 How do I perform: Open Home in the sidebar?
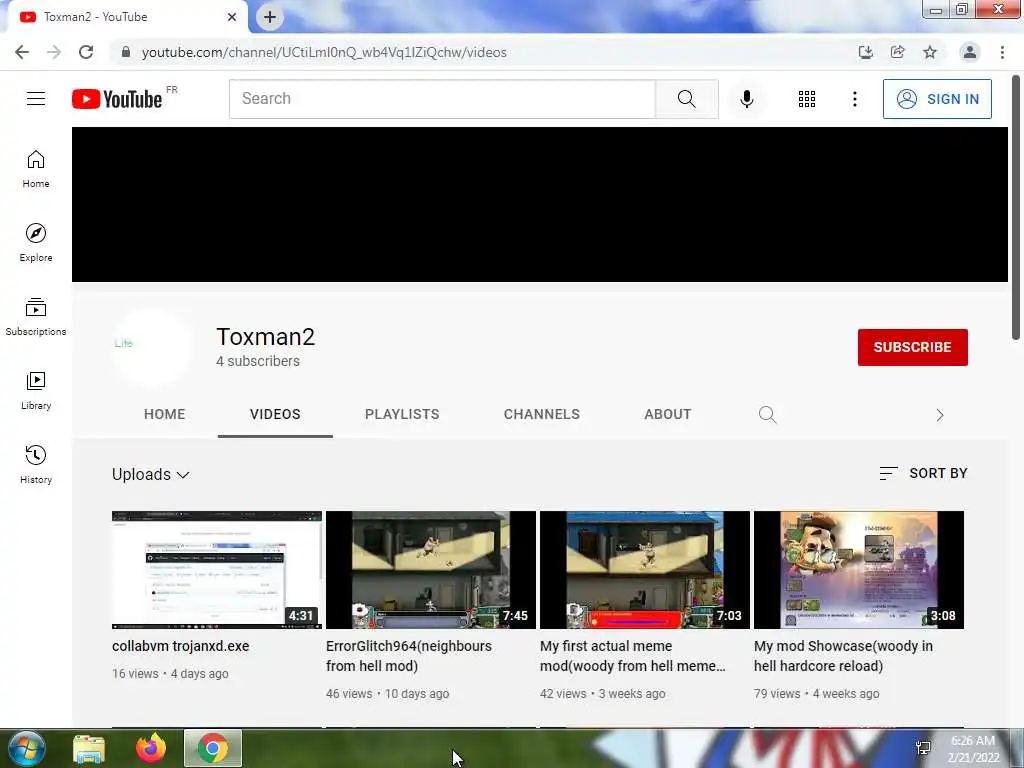[x=36, y=169]
